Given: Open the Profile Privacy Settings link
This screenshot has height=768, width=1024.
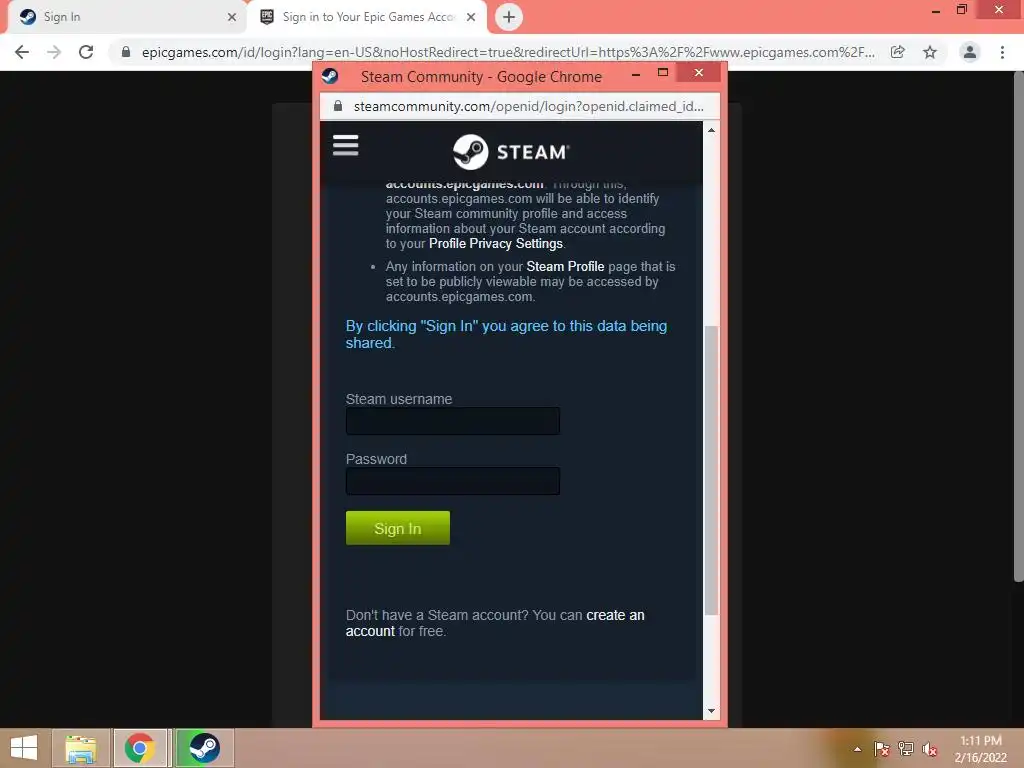Looking at the screenshot, I should coord(496,244).
